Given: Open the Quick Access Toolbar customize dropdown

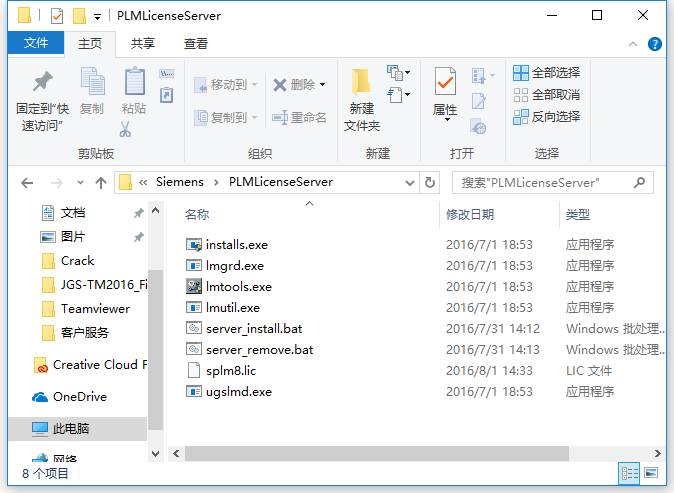Looking at the screenshot, I should [x=98, y=17].
